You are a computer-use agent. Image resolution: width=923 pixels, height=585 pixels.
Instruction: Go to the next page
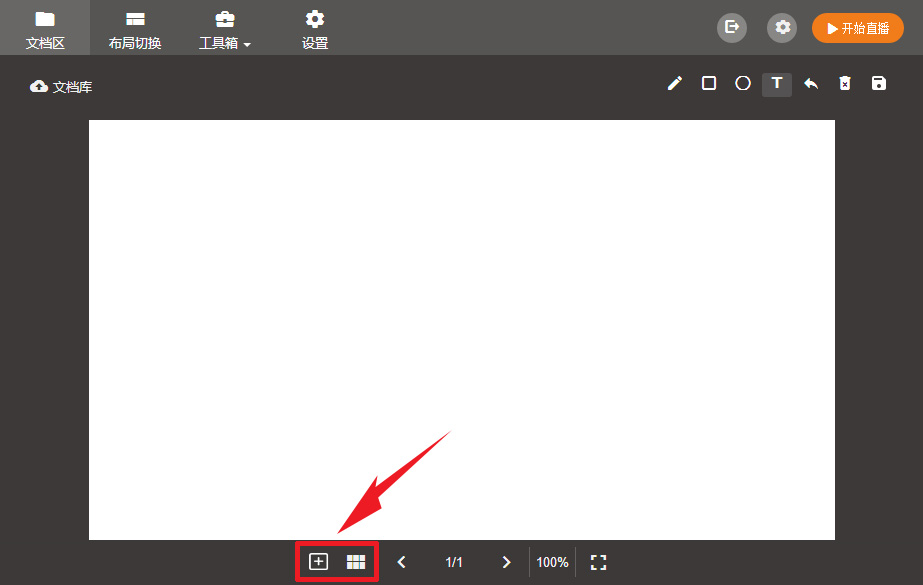[x=506, y=562]
